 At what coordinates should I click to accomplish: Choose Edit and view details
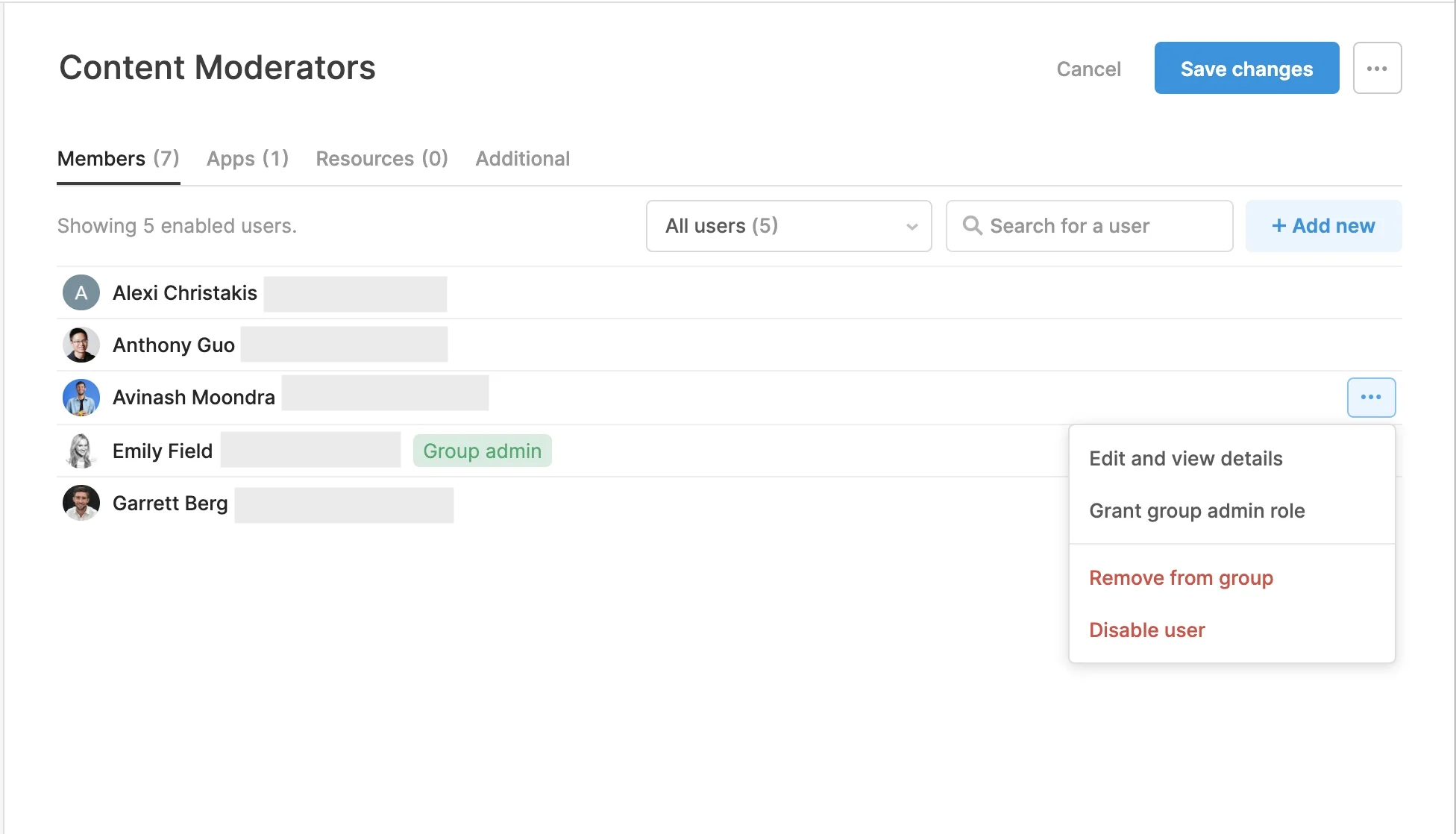[1185, 458]
